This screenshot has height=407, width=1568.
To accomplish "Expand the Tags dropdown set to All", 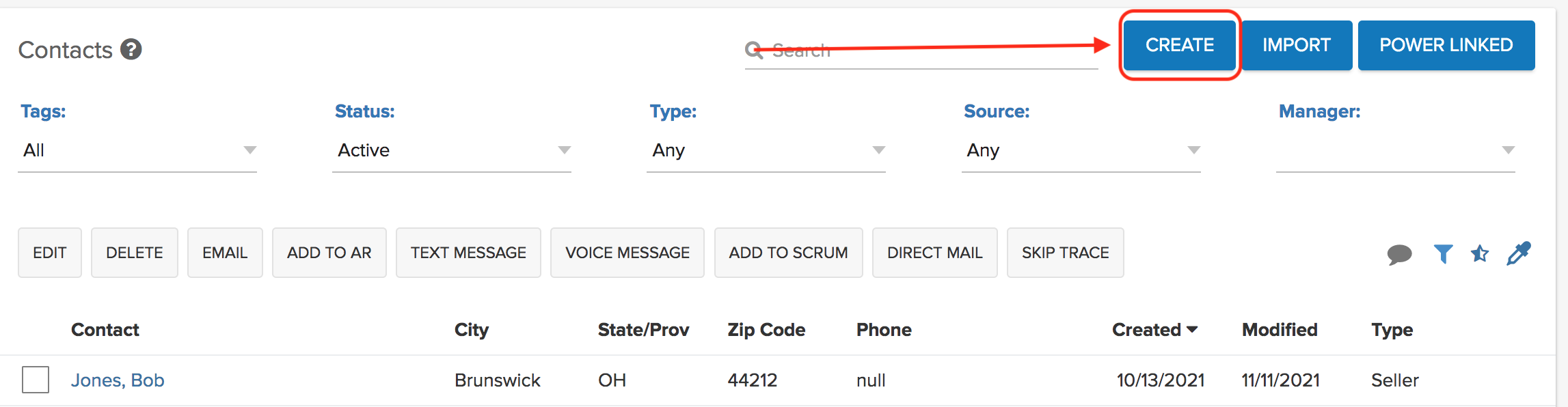I will 137,150.
